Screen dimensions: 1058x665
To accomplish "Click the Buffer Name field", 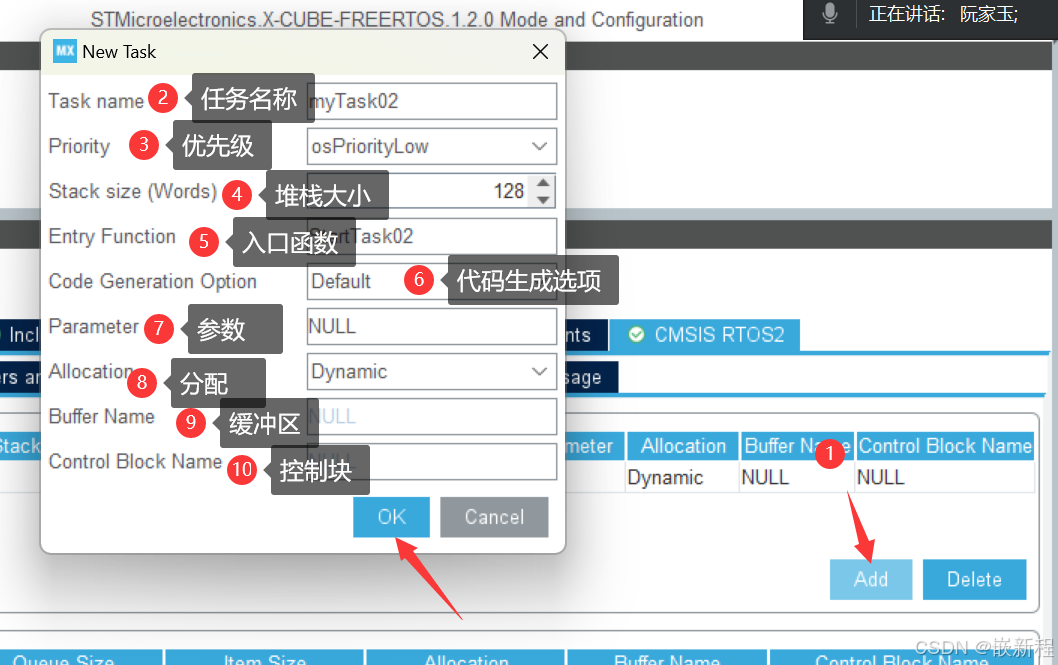I will pos(432,416).
